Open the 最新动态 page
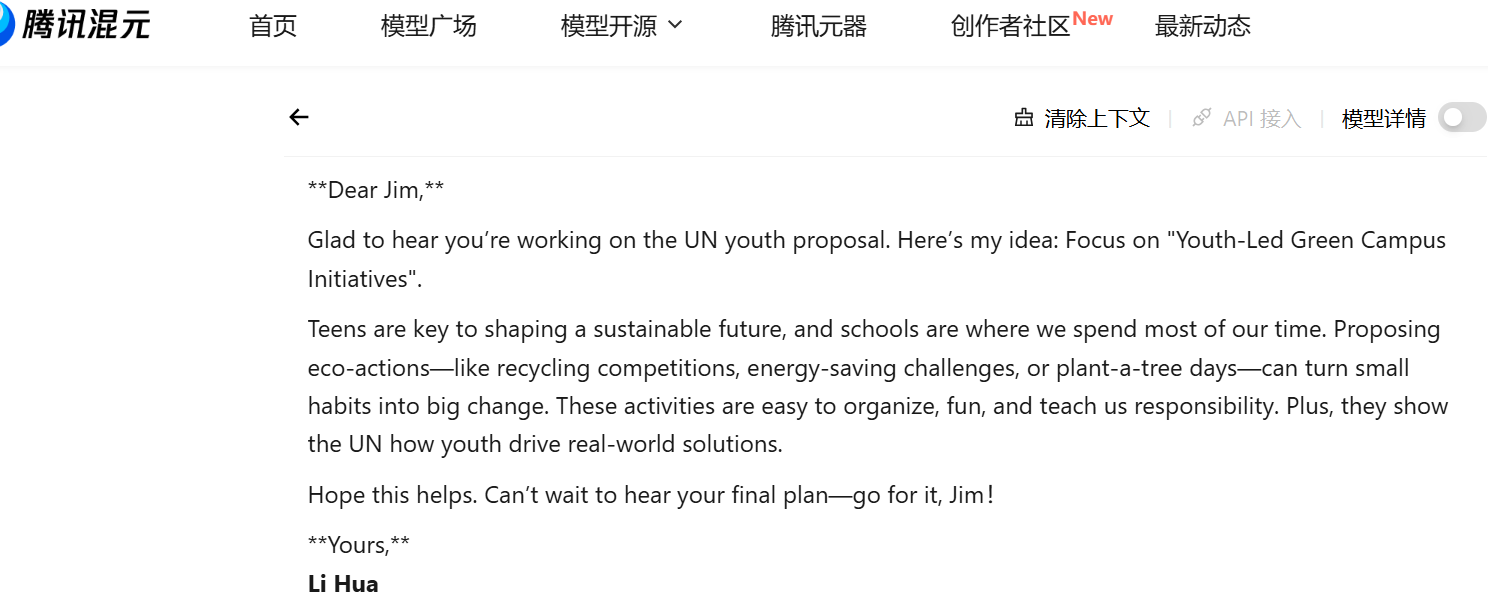This screenshot has width=1488, height=612. 1202,26
